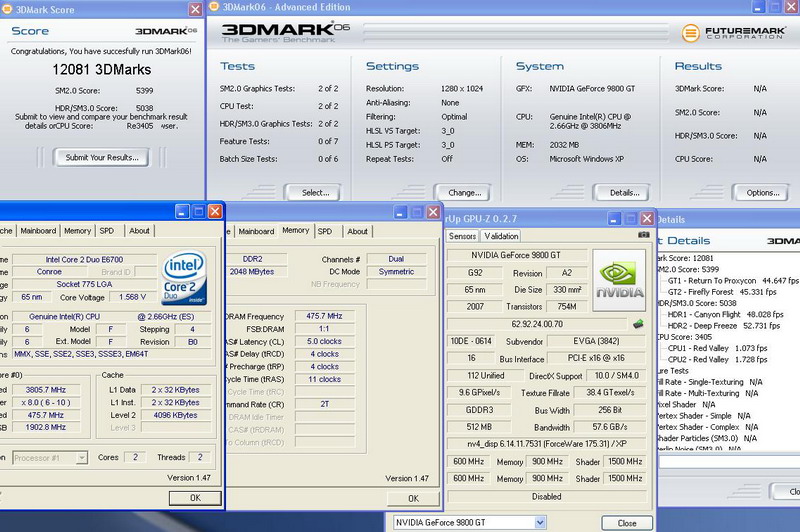Open About tab in CPU-Z CPU window
Viewport: 800px width, 532px height.
click(x=139, y=231)
